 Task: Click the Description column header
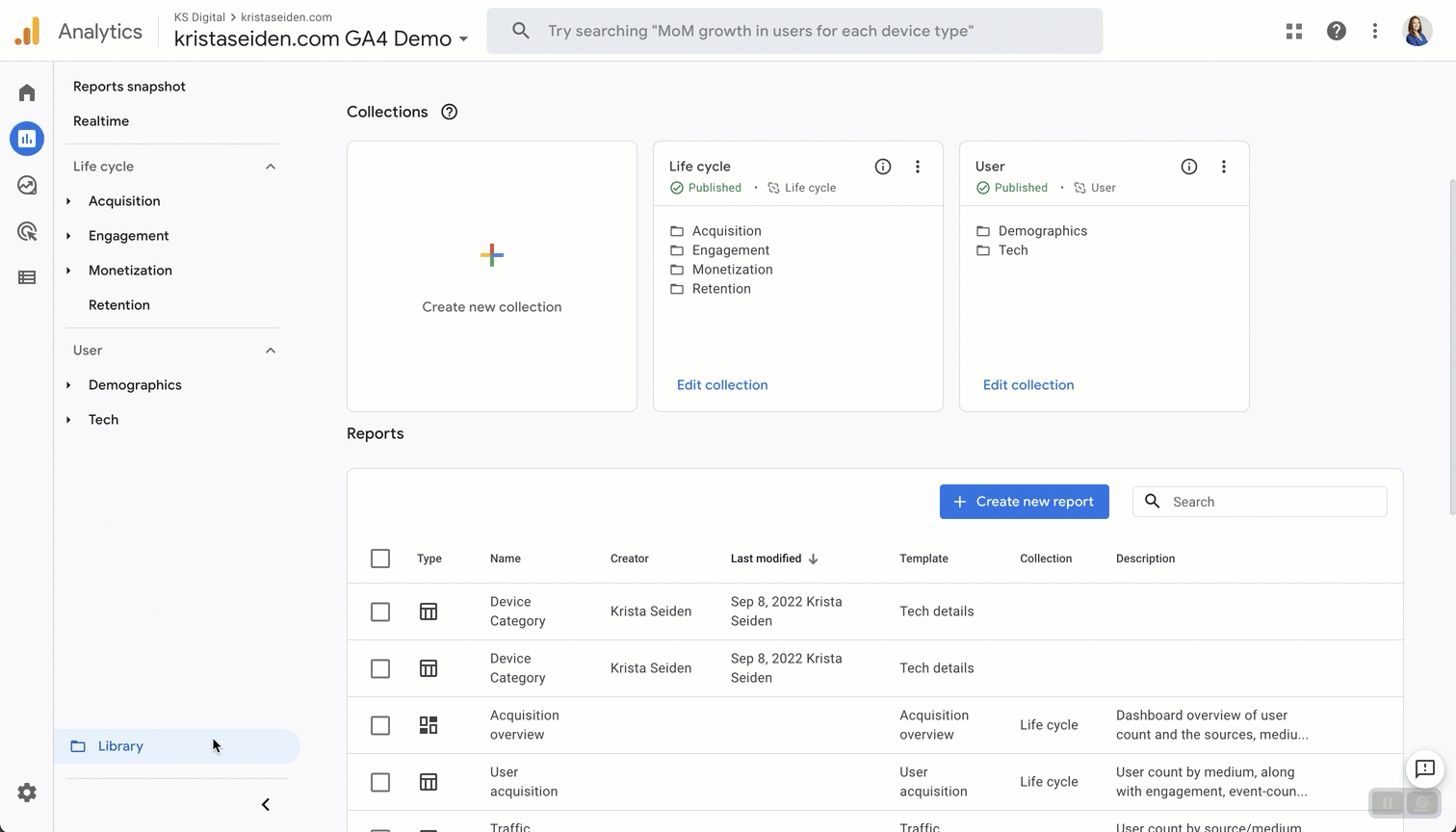tap(1146, 559)
